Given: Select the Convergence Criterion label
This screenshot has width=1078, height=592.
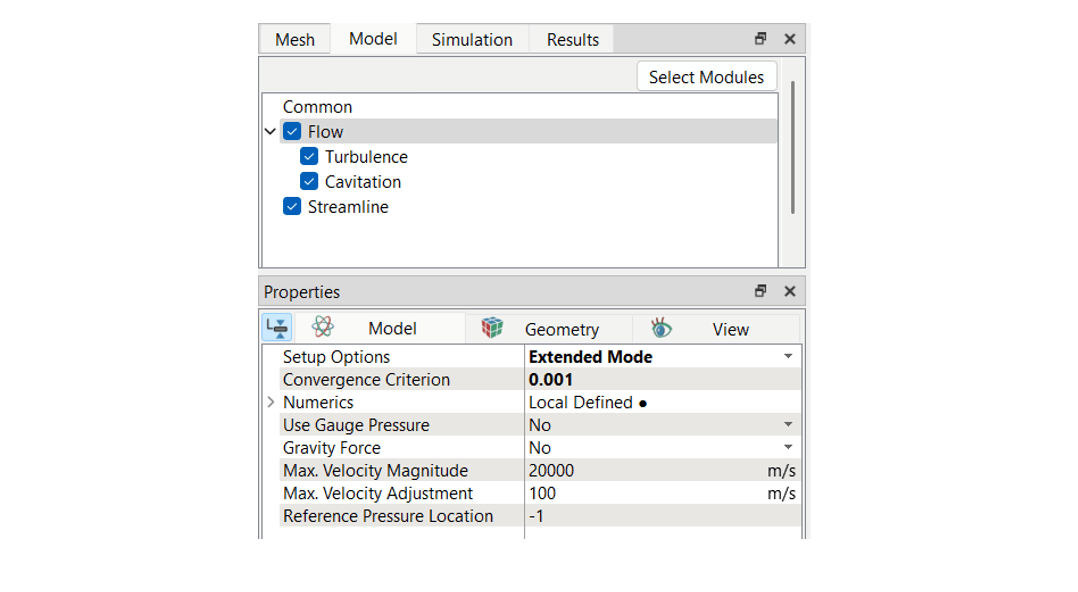Looking at the screenshot, I should (366, 380).
